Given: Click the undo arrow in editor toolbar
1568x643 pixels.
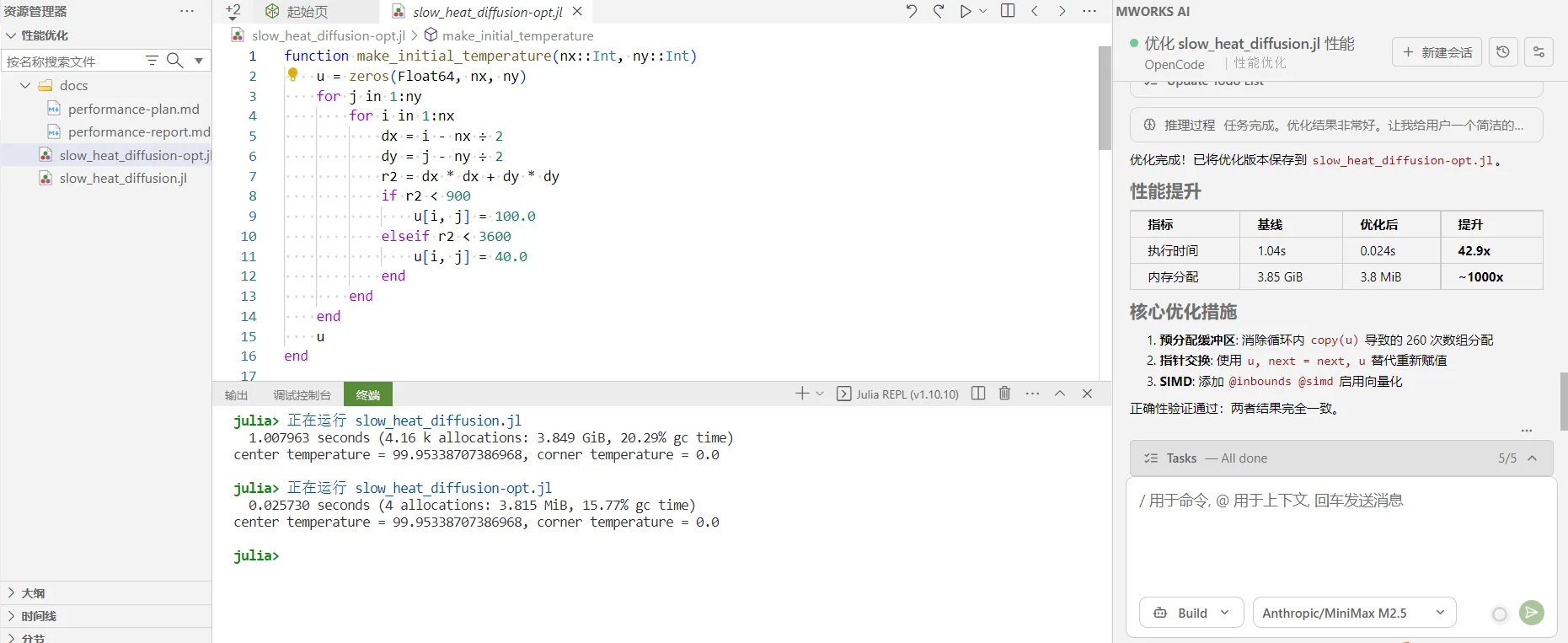Looking at the screenshot, I should (x=912, y=11).
